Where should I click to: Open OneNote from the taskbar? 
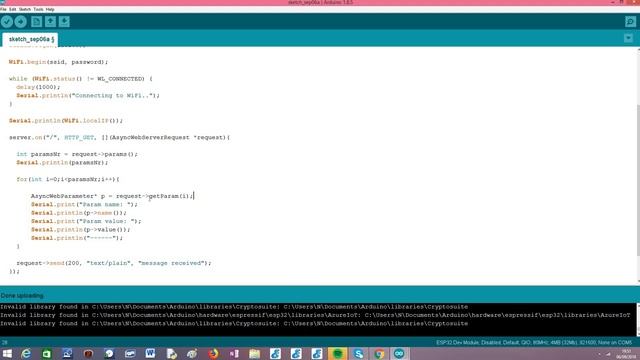click(234, 353)
